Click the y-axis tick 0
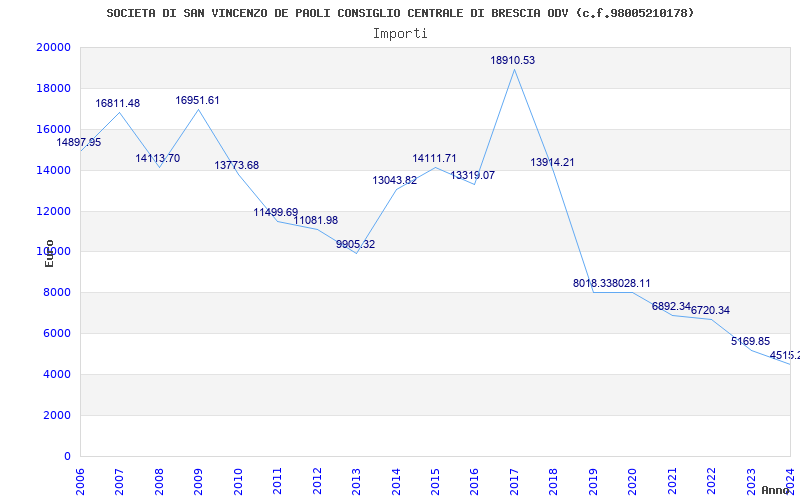This screenshot has height=500, width=800. 67,456
